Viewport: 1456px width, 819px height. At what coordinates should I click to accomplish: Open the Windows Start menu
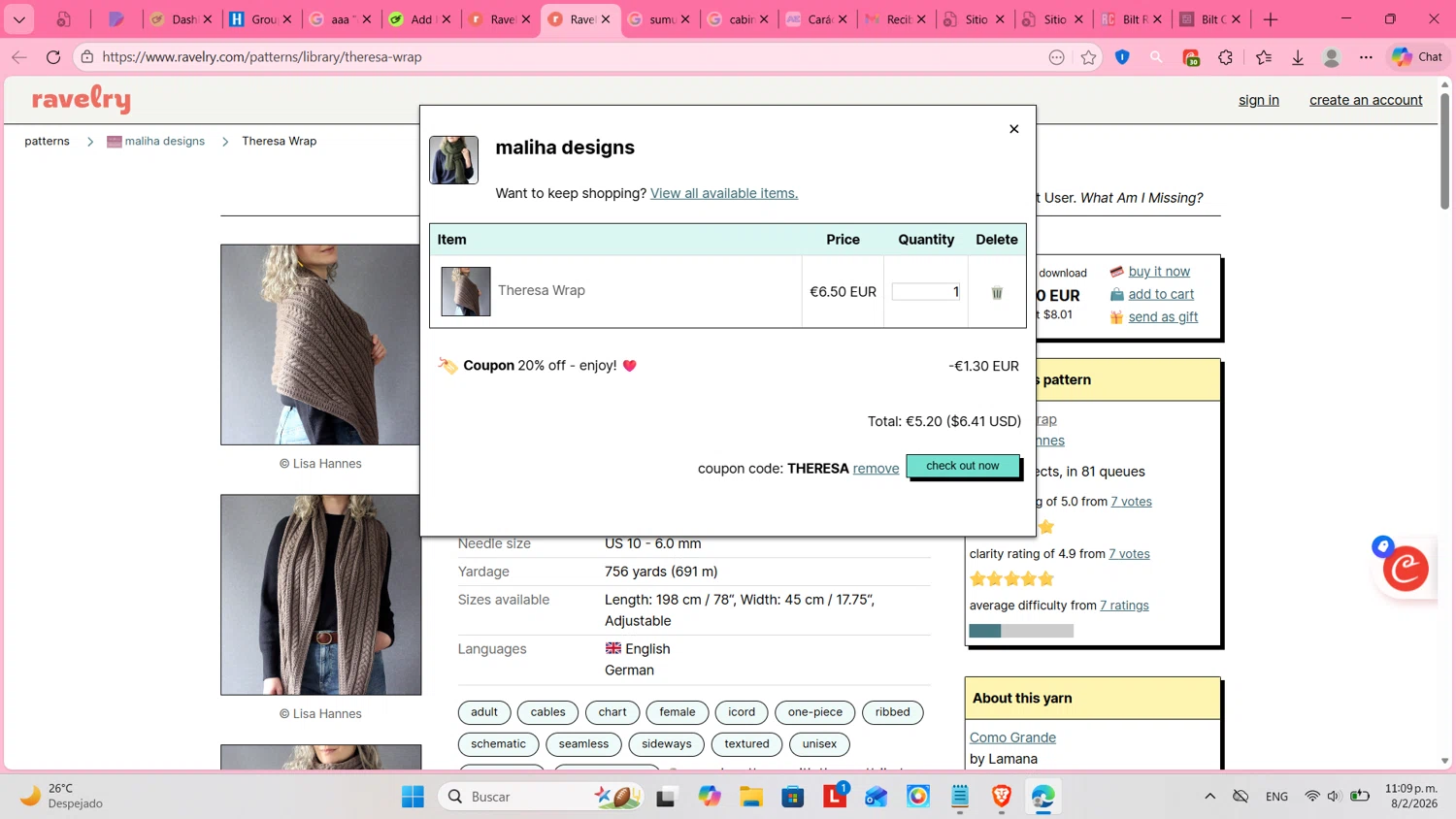[413, 797]
